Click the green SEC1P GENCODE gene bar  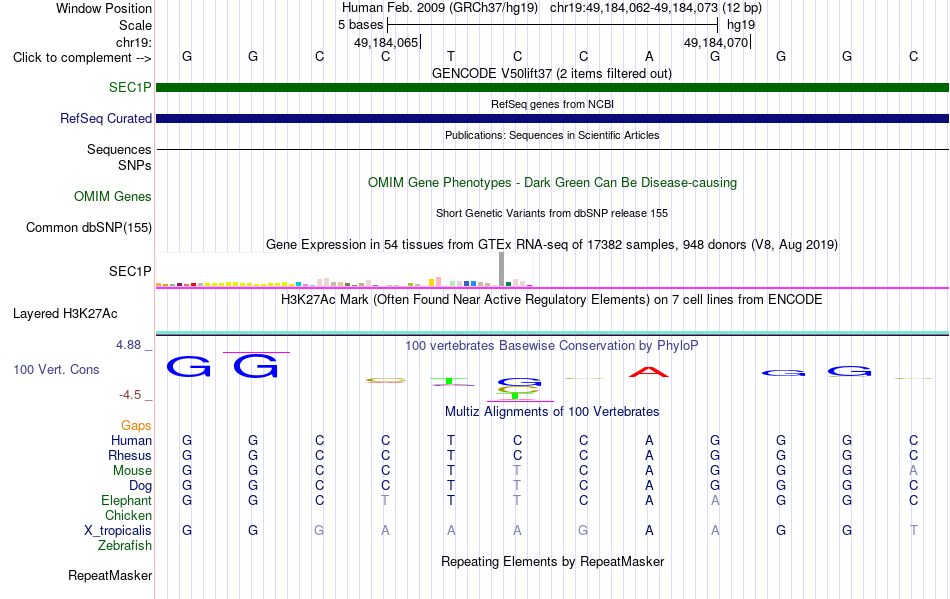click(x=552, y=88)
